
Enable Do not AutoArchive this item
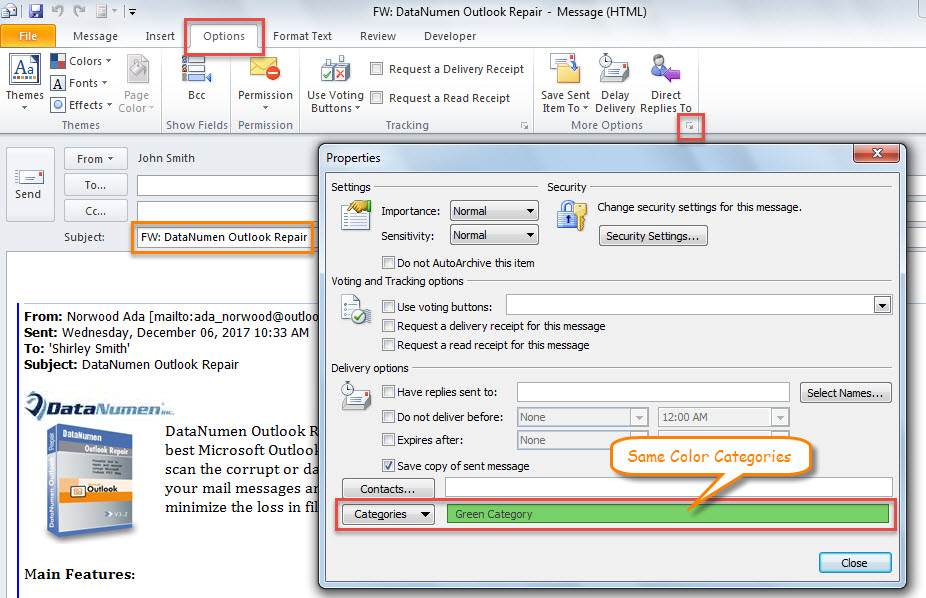(388, 262)
